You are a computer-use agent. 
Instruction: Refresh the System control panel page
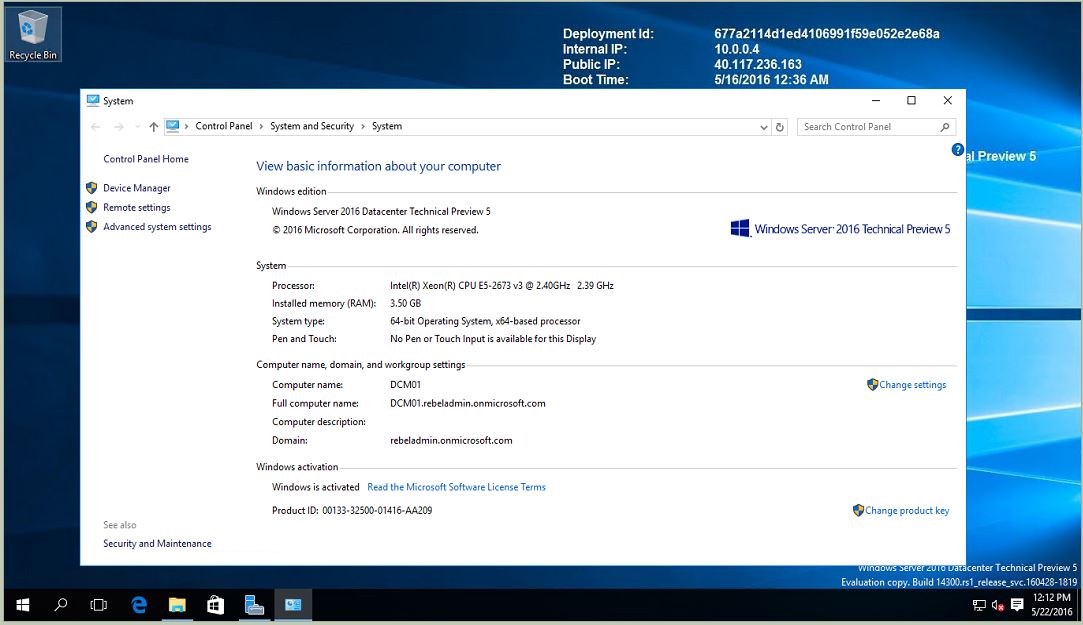[x=780, y=127]
